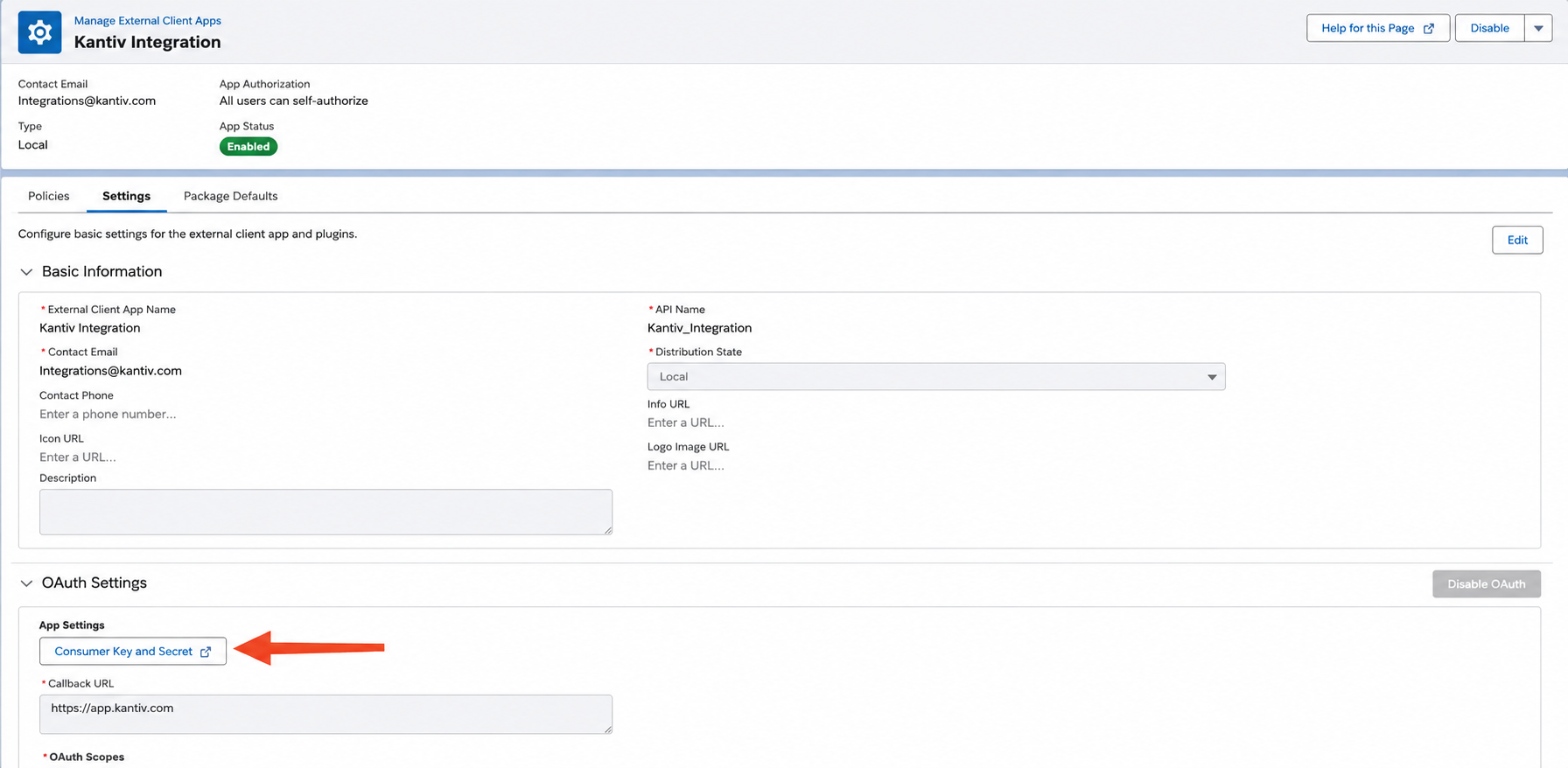The height and width of the screenshot is (768, 1568).
Task: Open the Package Defaults tab
Action: click(x=231, y=196)
